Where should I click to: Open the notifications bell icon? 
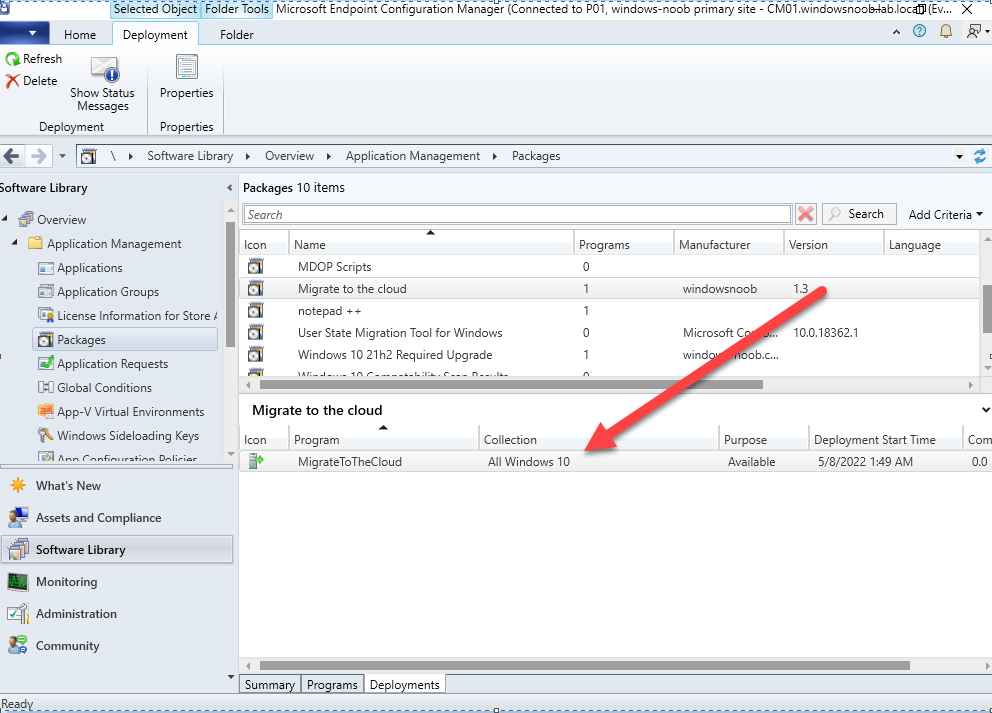pyautogui.click(x=946, y=31)
